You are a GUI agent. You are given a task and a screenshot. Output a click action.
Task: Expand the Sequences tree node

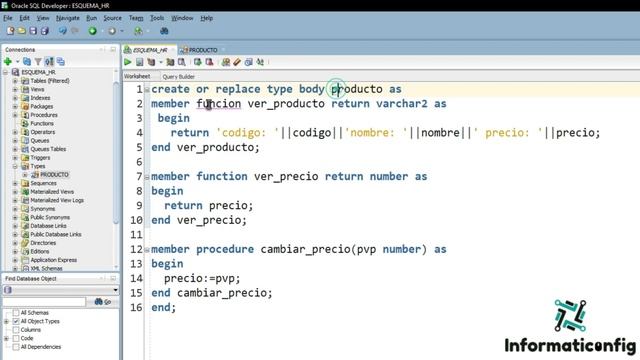coord(15,183)
